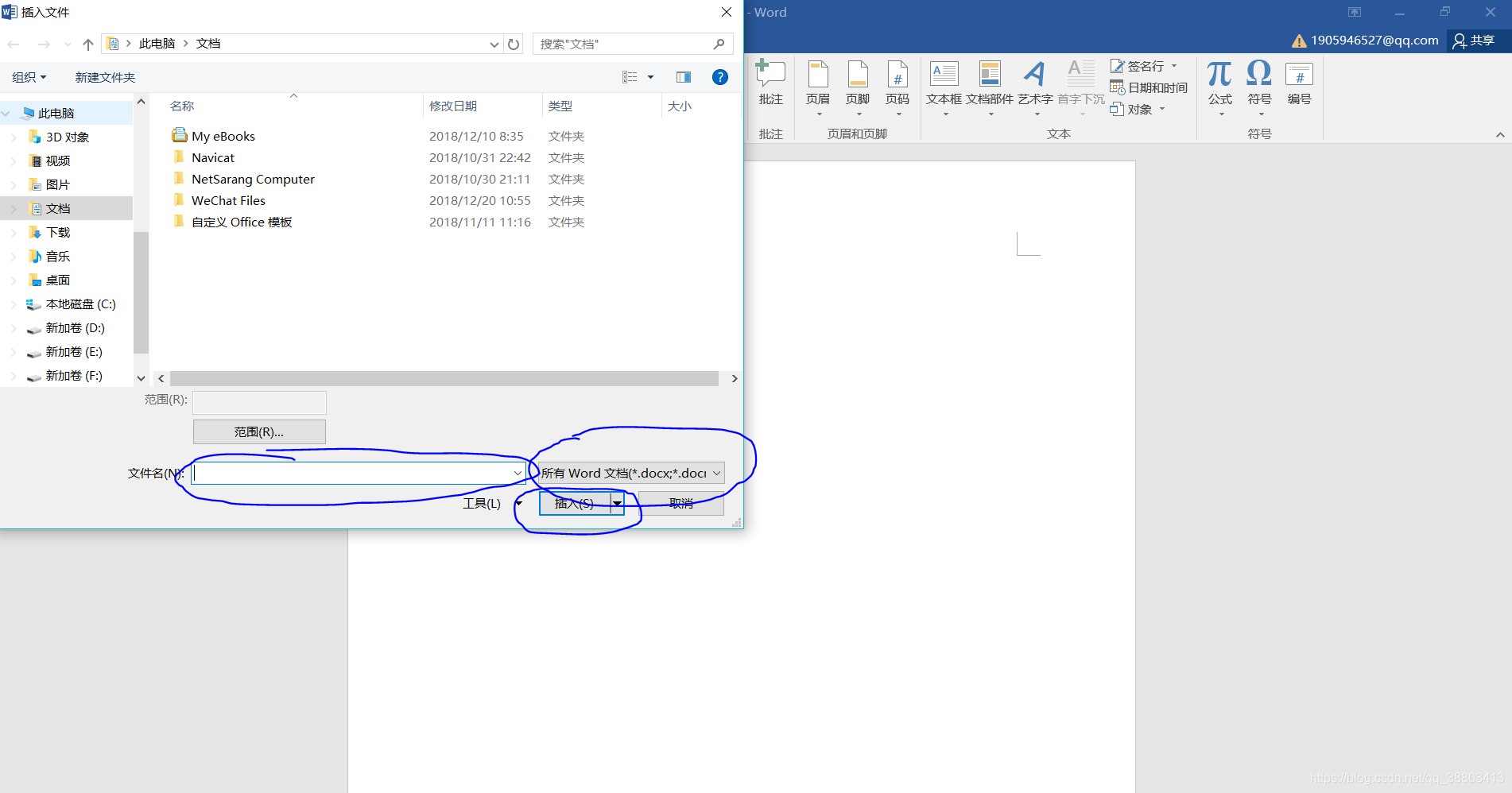Click the Object (对象) button in ribbon

pyautogui.click(x=1138, y=109)
